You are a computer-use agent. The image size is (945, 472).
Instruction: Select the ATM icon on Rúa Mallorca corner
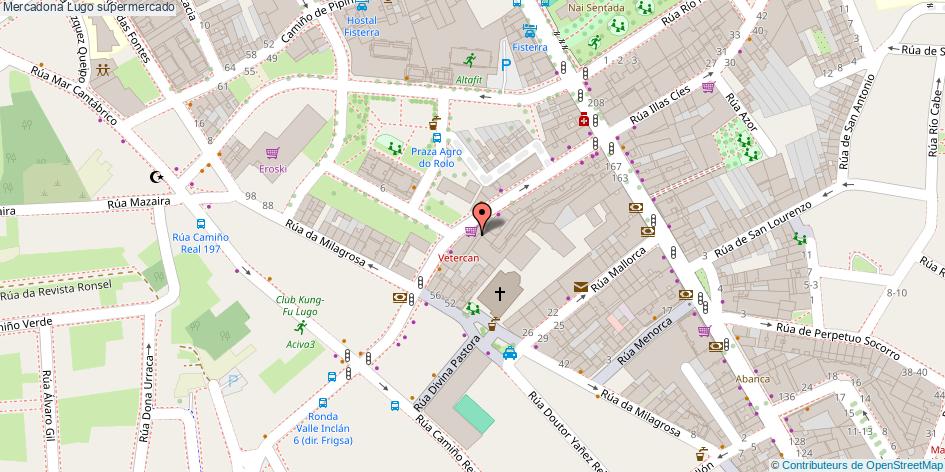click(648, 231)
